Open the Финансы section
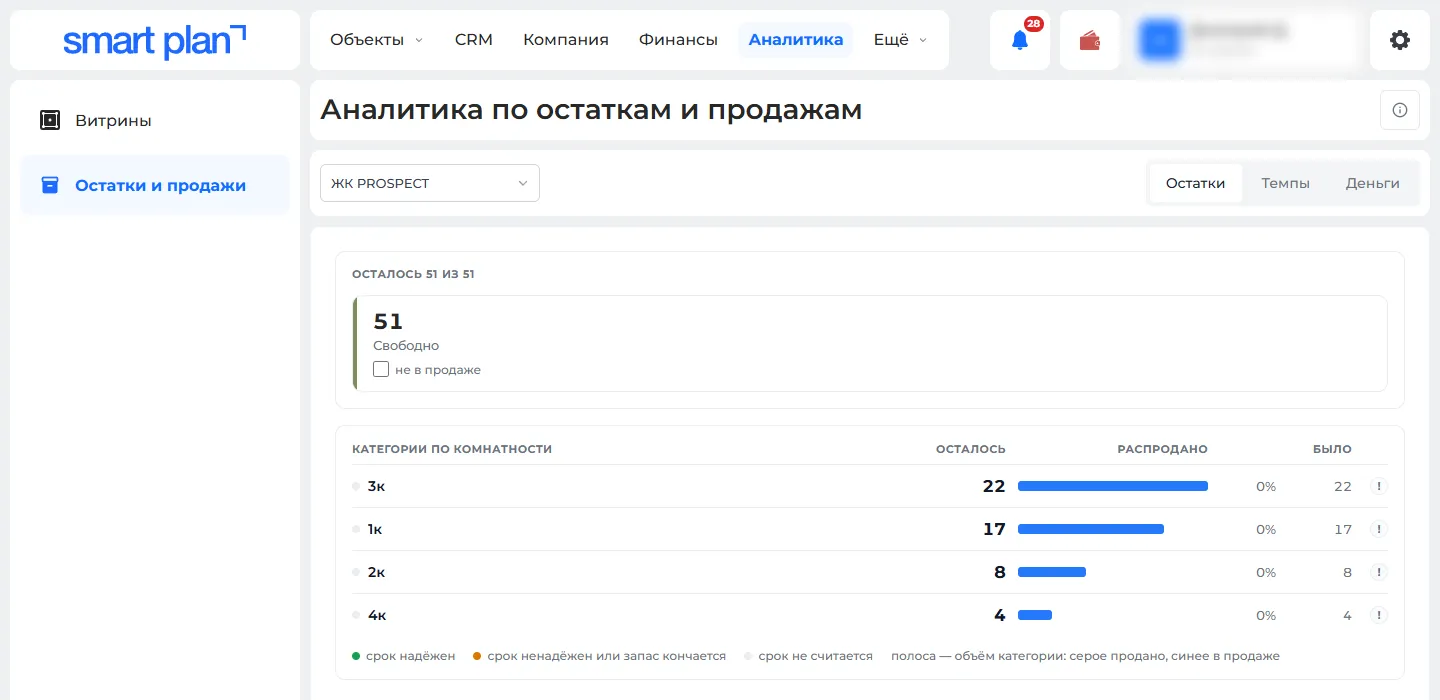Image resolution: width=1440 pixels, height=700 pixels. (678, 40)
